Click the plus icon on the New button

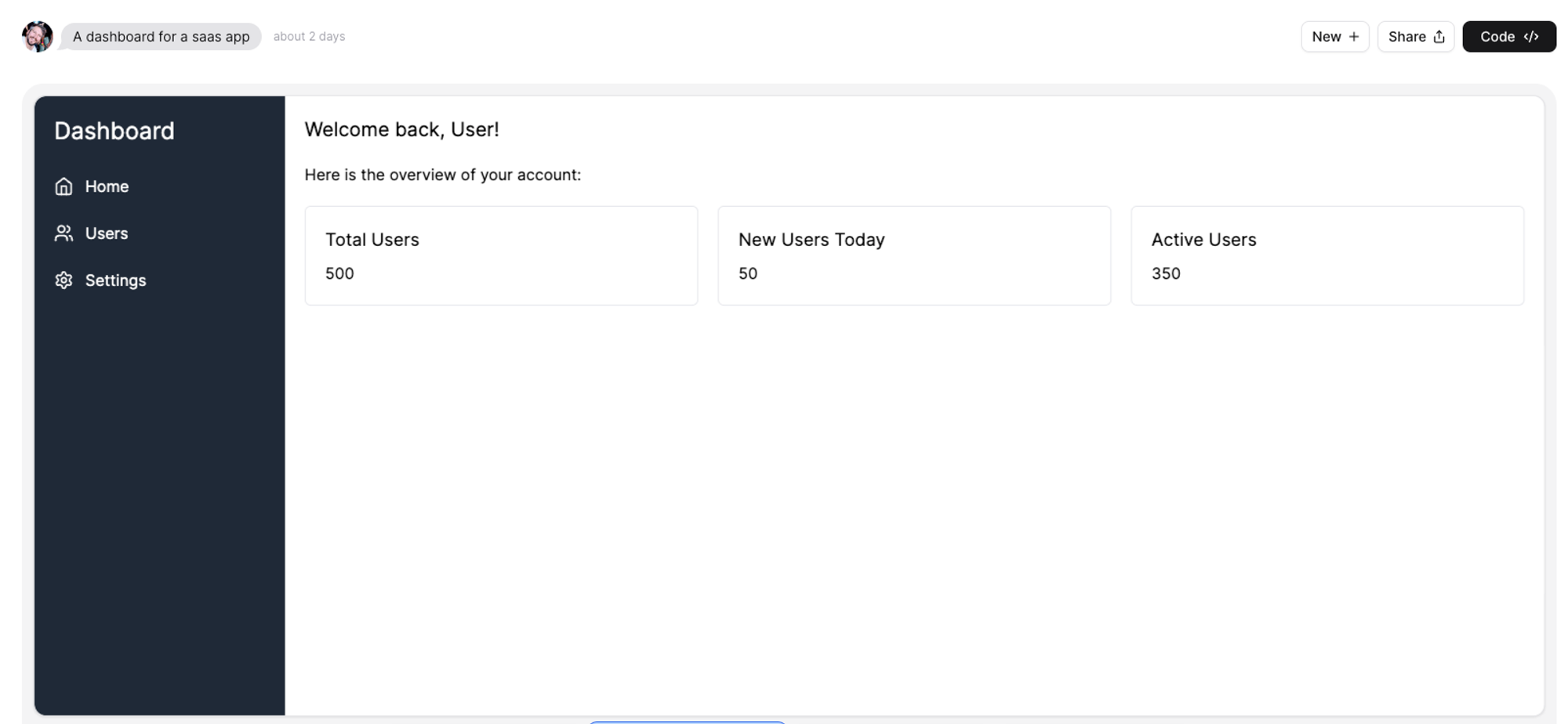[1354, 37]
